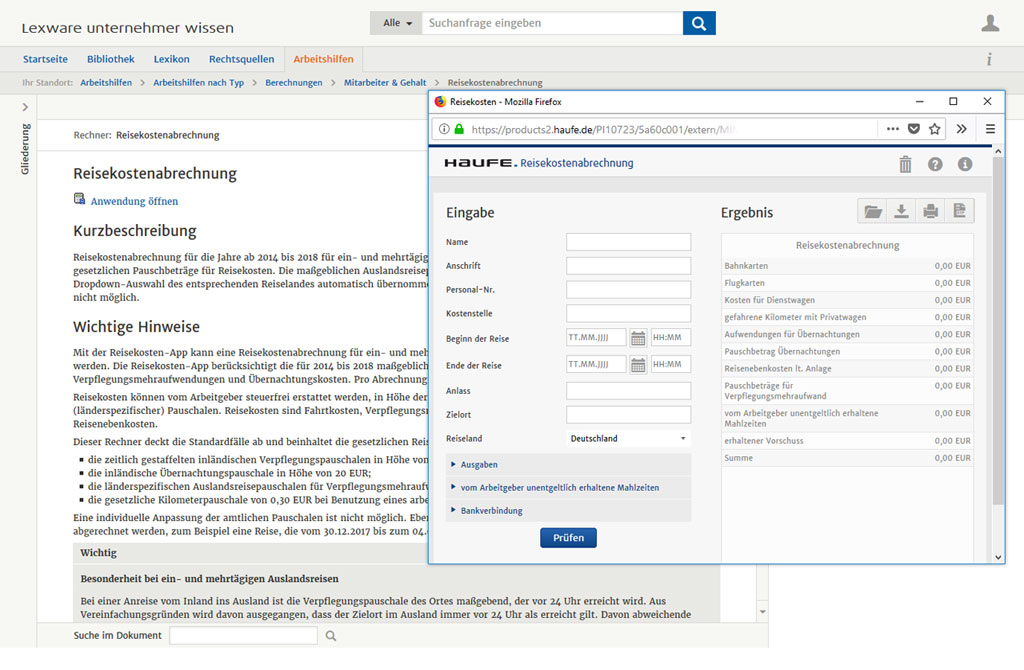Viewport: 1024px width, 670px height.
Task: Open the Rechtsquellen tab
Action: coord(242,59)
